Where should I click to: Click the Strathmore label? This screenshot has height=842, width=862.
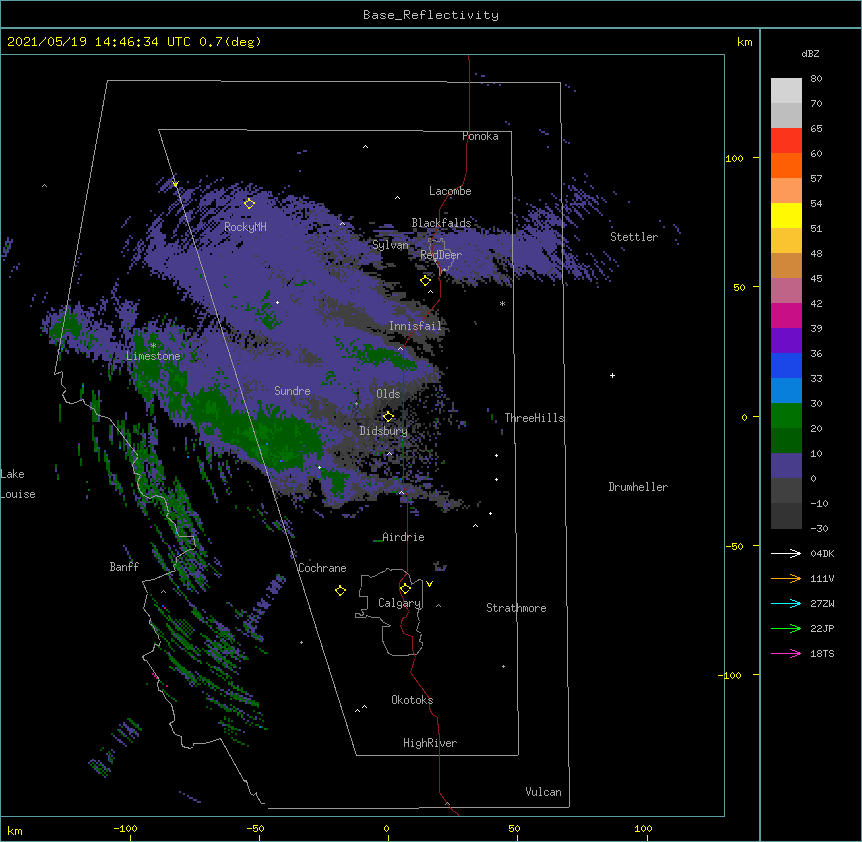click(516, 608)
